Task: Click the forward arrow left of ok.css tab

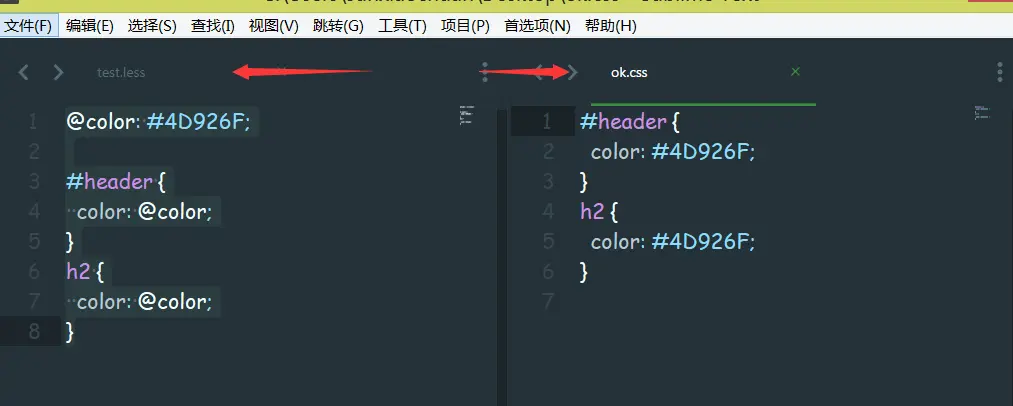Action: [572, 72]
